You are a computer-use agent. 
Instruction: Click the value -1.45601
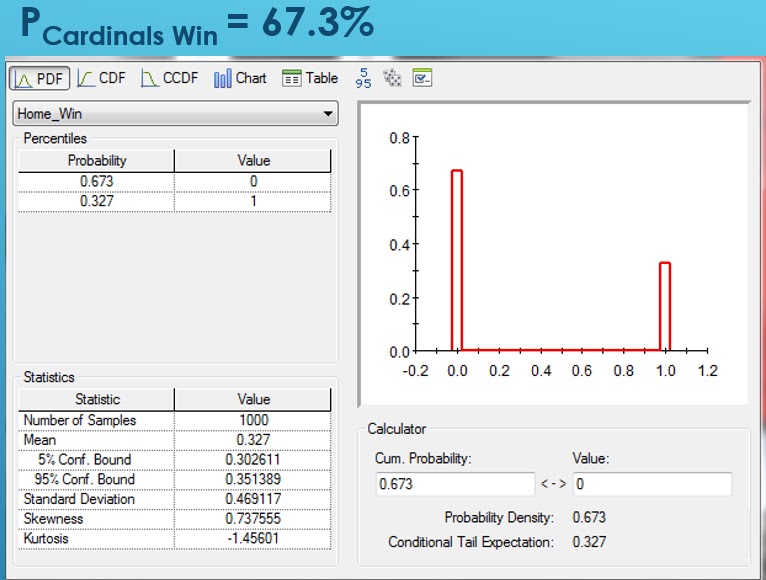pos(253,538)
